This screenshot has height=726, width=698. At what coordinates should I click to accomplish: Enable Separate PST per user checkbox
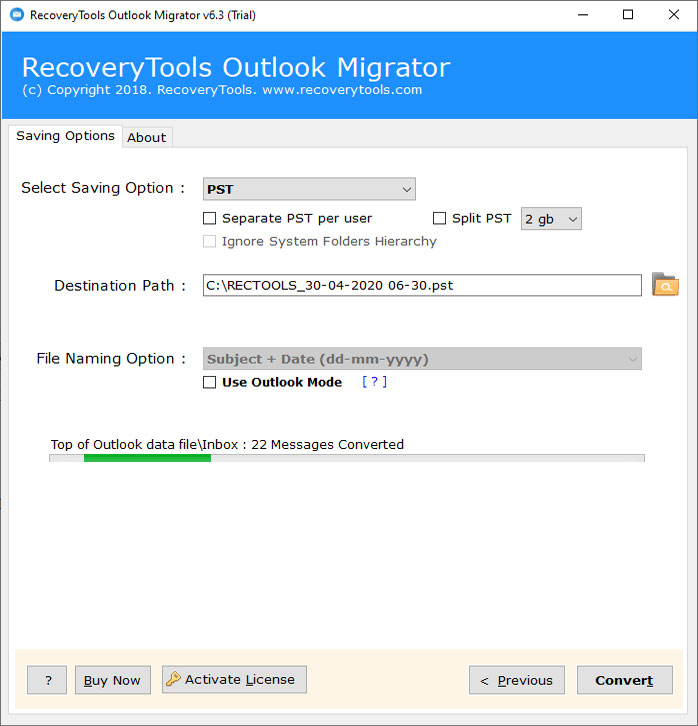click(210, 218)
